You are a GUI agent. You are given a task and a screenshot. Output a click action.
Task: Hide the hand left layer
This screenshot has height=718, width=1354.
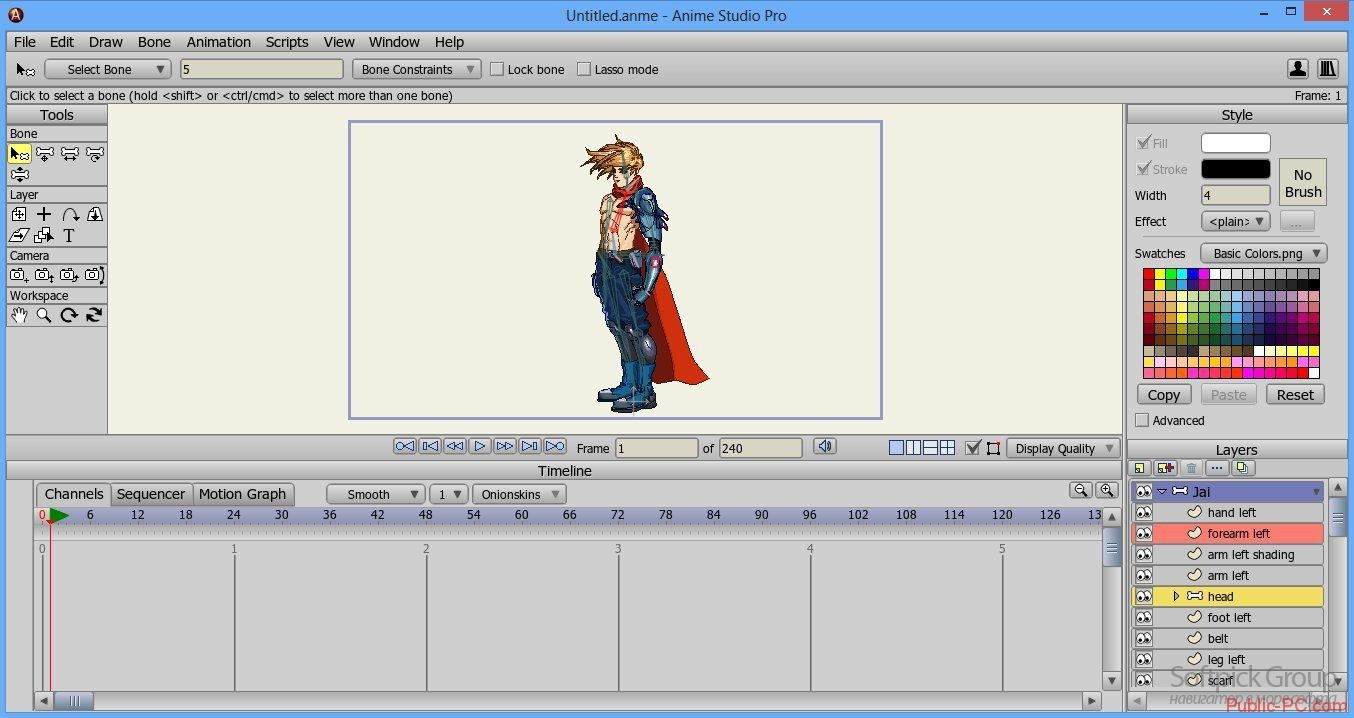pyautogui.click(x=1143, y=512)
